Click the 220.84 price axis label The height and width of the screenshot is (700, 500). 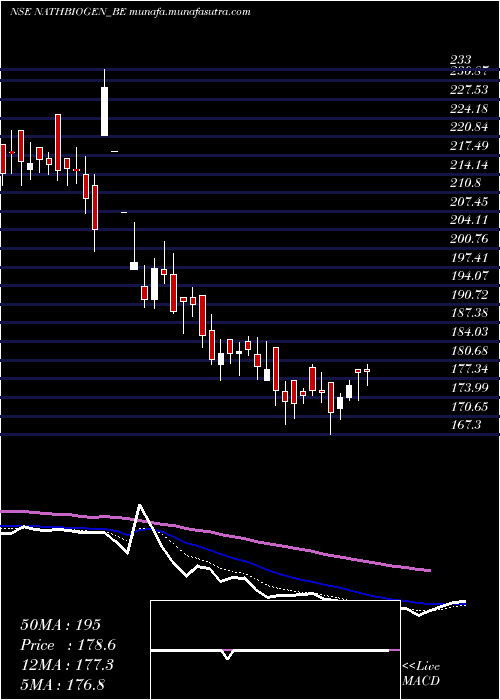coord(469,128)
